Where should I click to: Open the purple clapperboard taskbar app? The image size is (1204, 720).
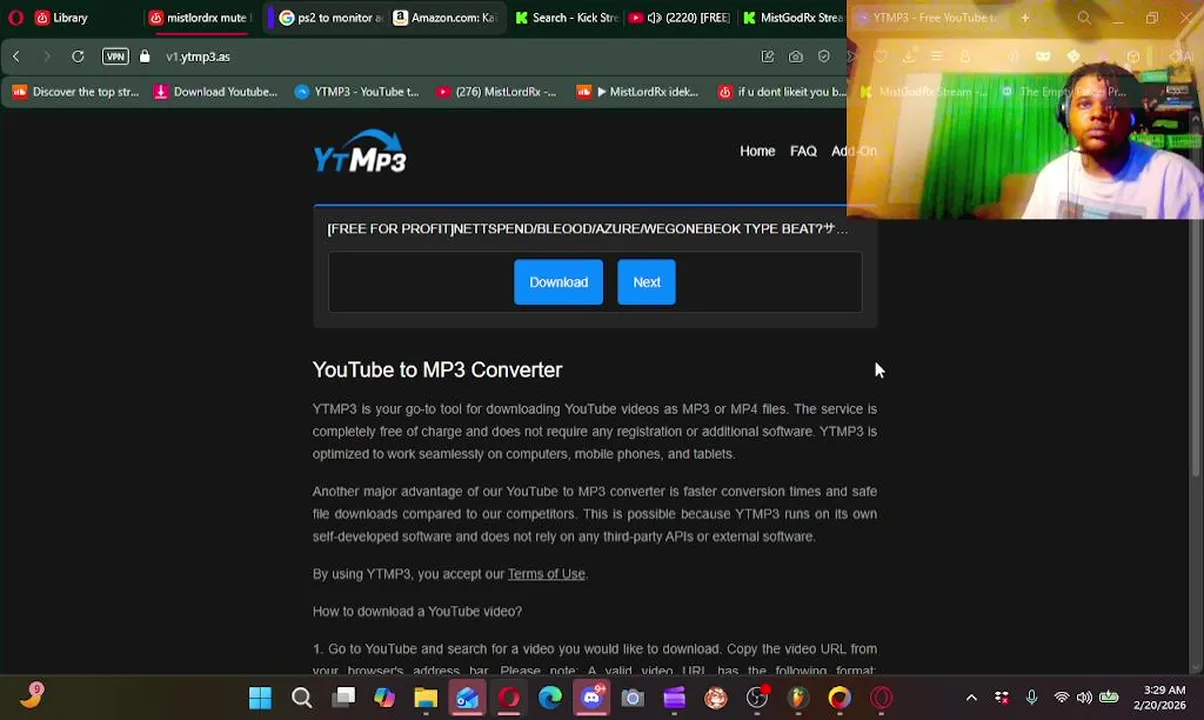coord(674,698)
